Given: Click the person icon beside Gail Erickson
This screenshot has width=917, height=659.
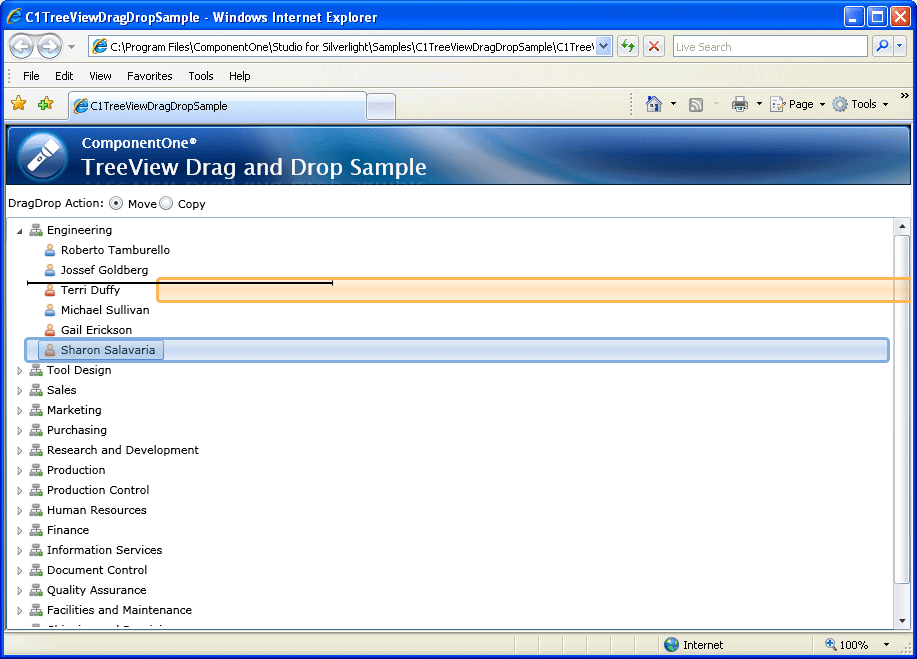Looking at the screenshot, I should click(49, 330).
